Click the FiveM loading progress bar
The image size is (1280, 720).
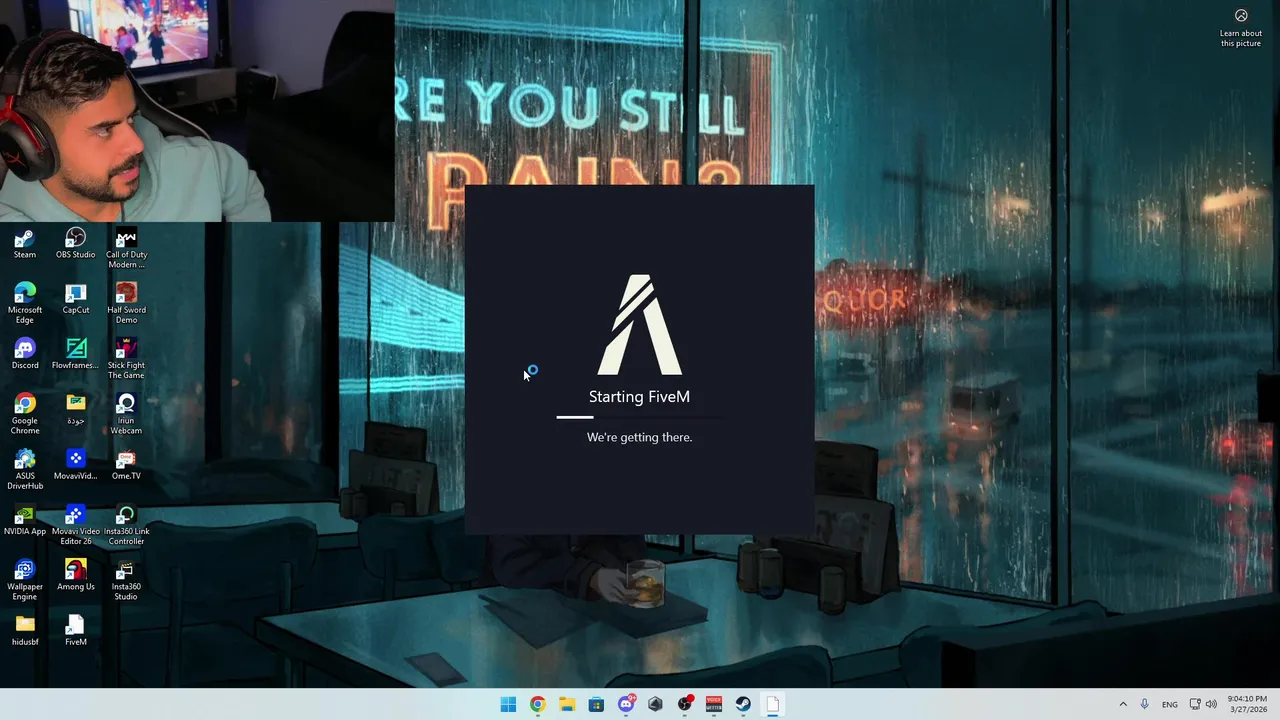(x=640, y=417)
